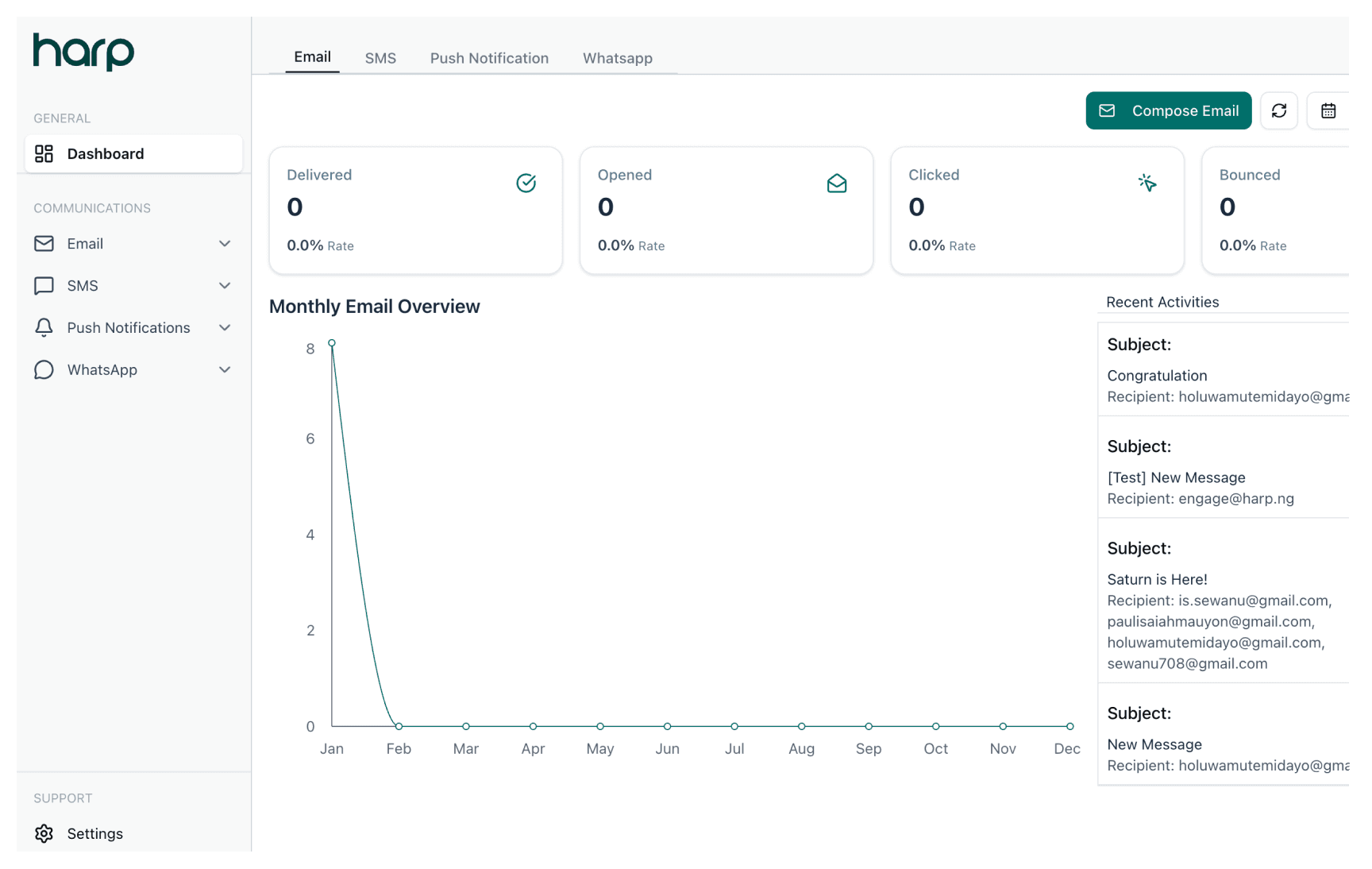This screenshot has width=1372, height=869.
Task: Click the harp logo
Action: pos(83,52)
